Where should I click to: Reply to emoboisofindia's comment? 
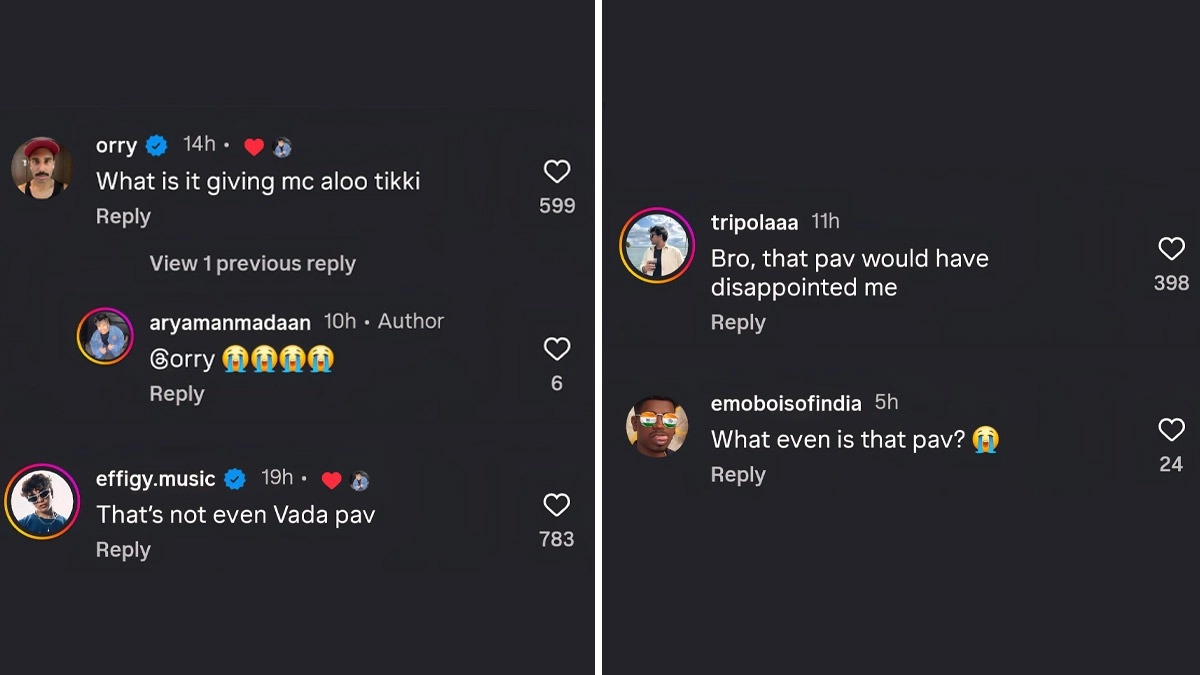tap(738, 475)
